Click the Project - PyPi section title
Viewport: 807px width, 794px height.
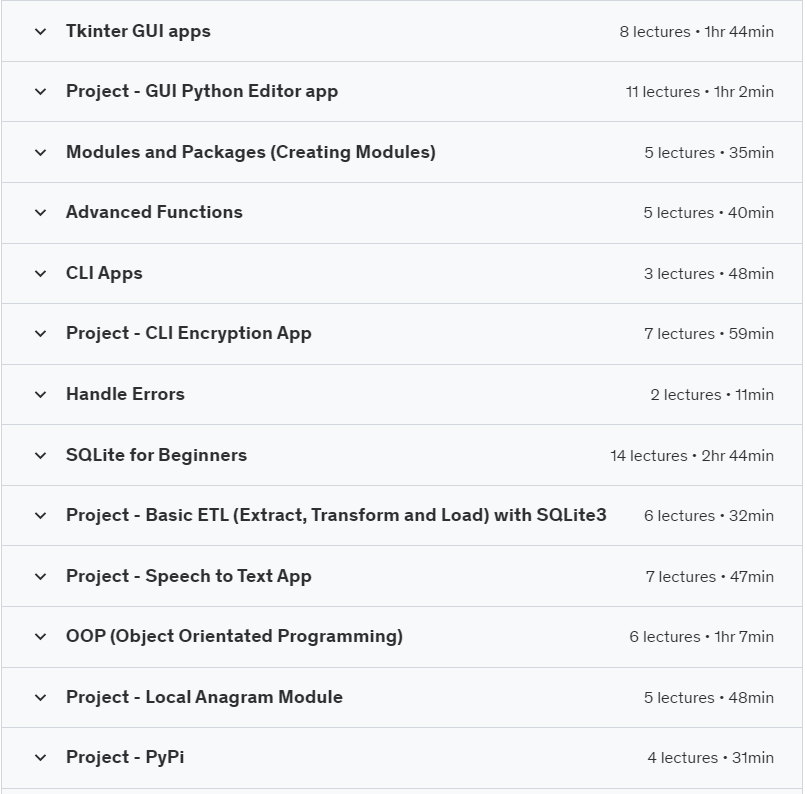tap(125, 757)
